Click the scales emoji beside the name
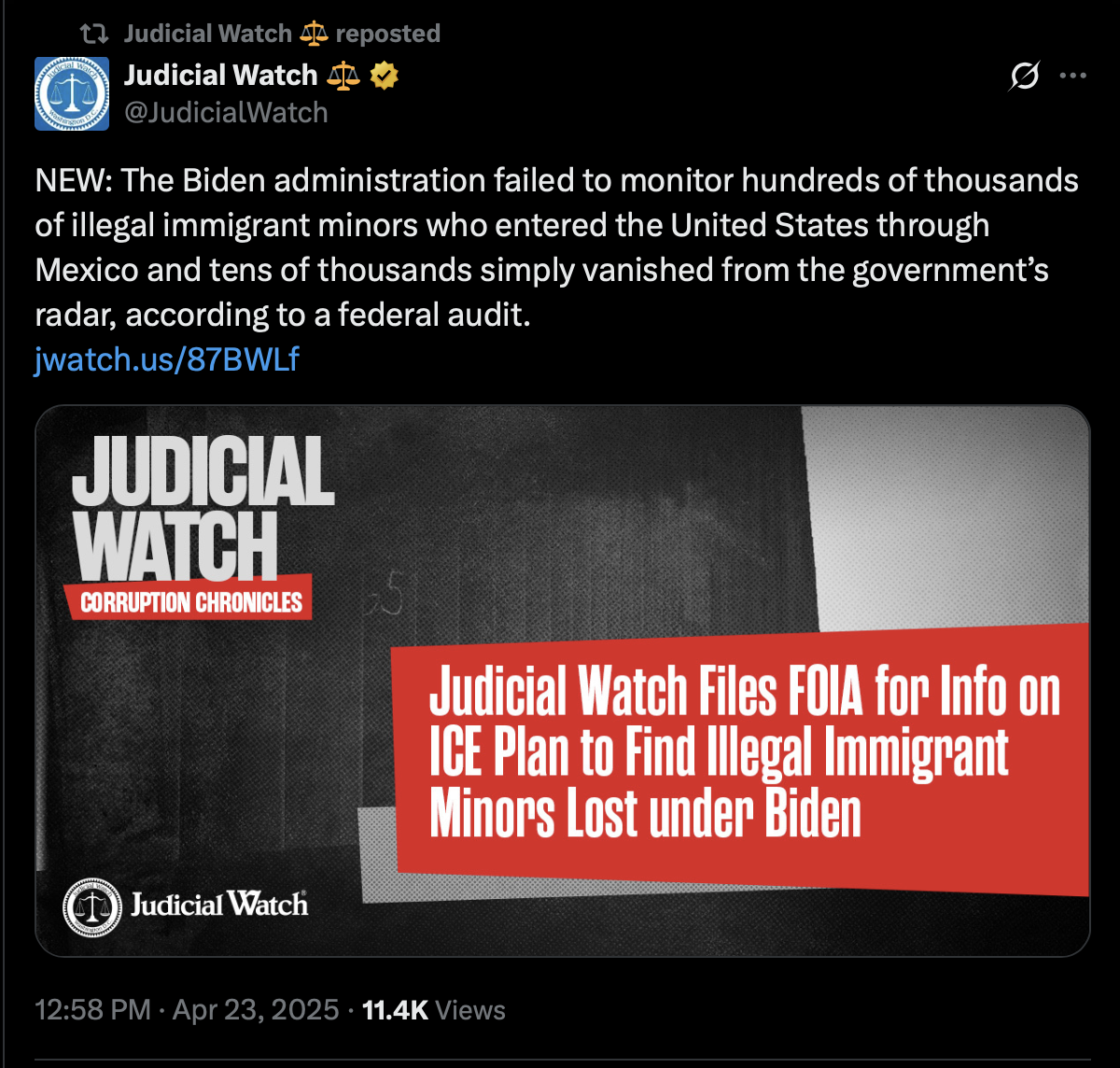Viewport: 1120px width, 1068px height. click(x=343, y=75)
